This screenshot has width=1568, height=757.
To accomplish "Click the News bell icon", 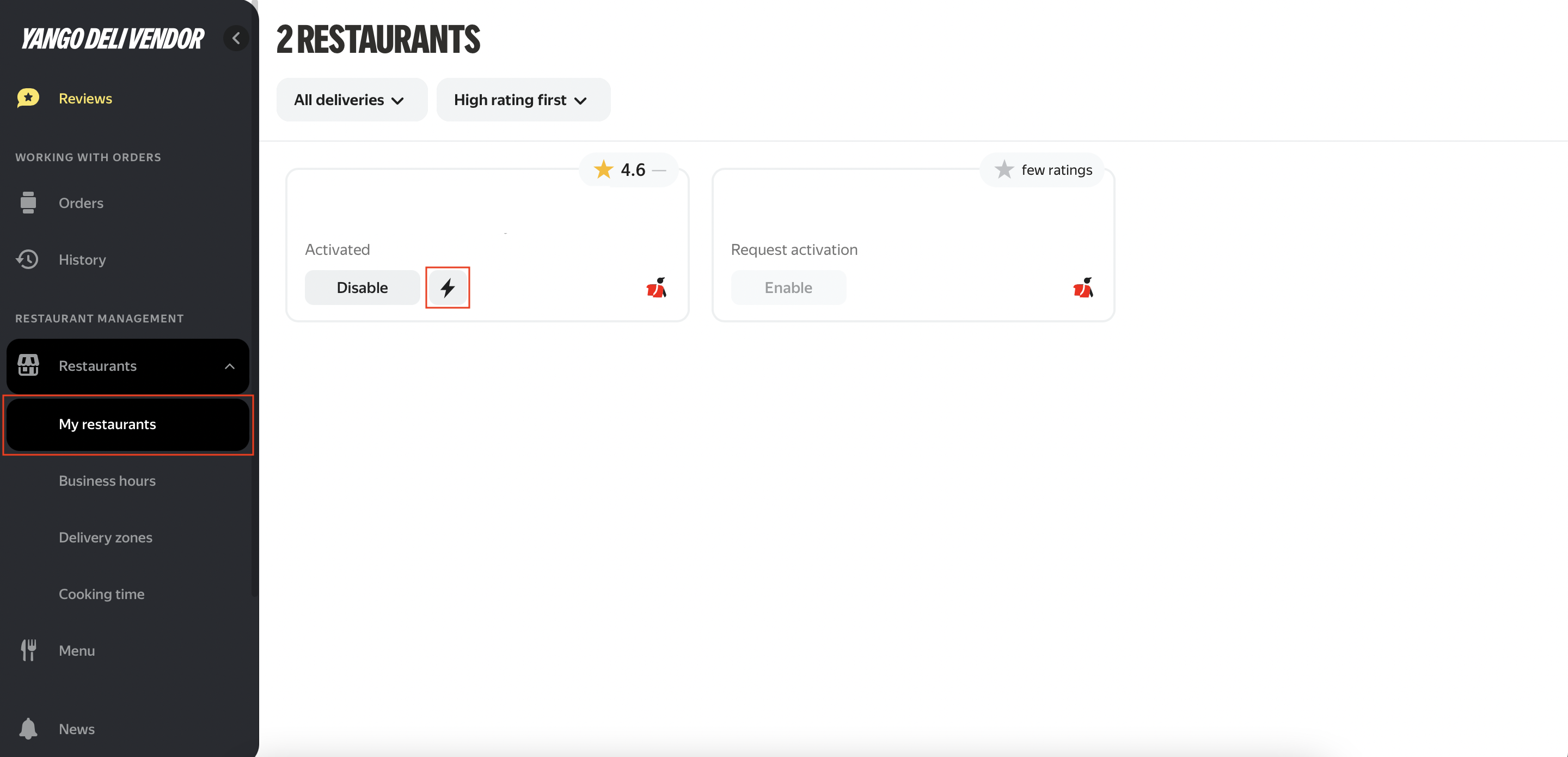I will pos(28,728).
